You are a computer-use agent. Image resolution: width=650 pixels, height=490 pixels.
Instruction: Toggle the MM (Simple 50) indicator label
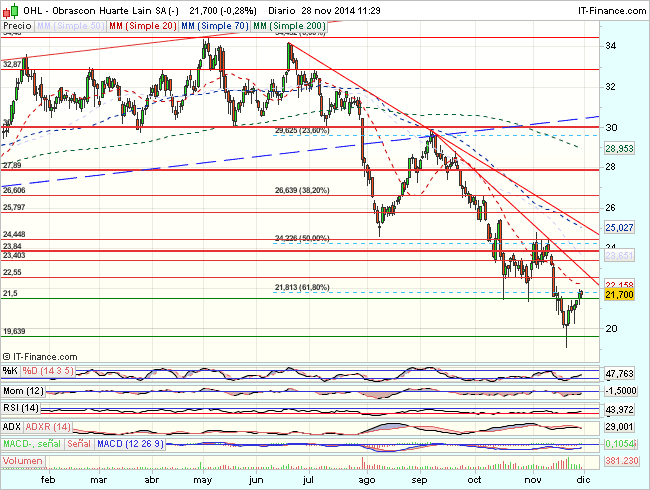click(70, 26)
